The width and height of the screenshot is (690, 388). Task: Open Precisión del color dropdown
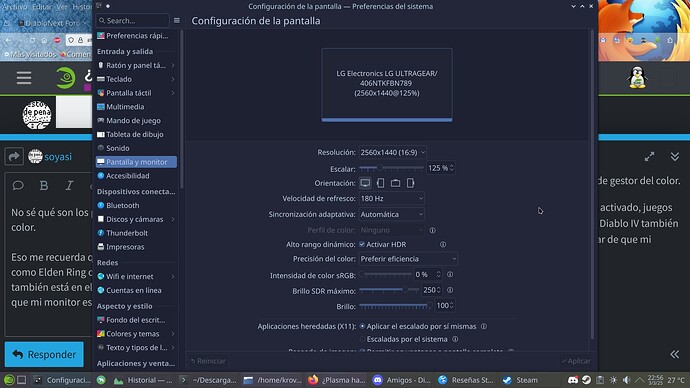[x=408, y=259]
